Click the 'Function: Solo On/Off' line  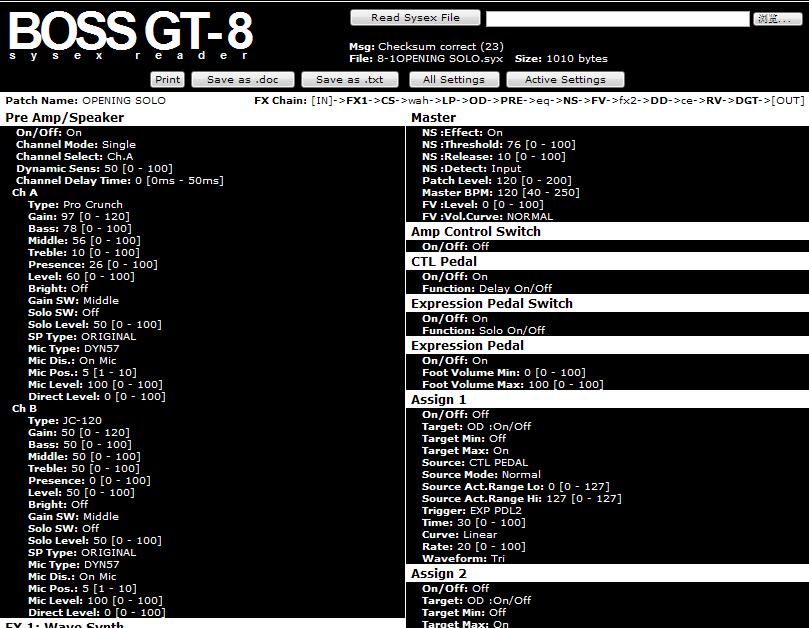pos(483,331)
